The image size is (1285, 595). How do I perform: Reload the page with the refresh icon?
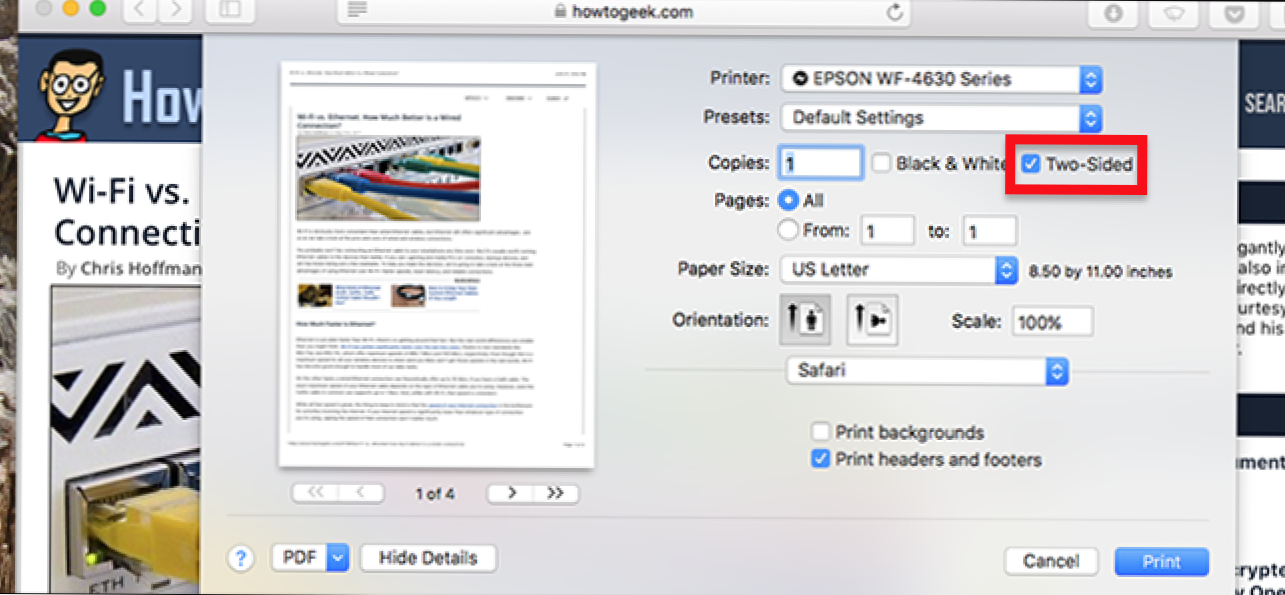[x=895, y=12]
